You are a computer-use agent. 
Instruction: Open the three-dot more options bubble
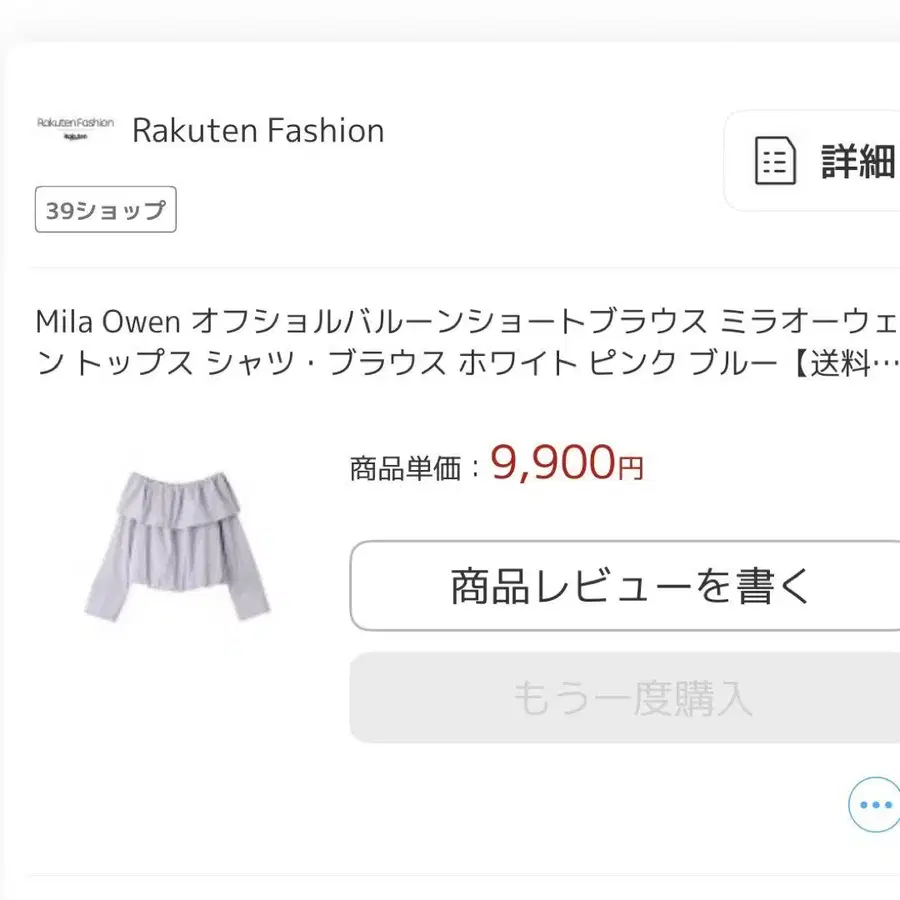click(875, 805)
